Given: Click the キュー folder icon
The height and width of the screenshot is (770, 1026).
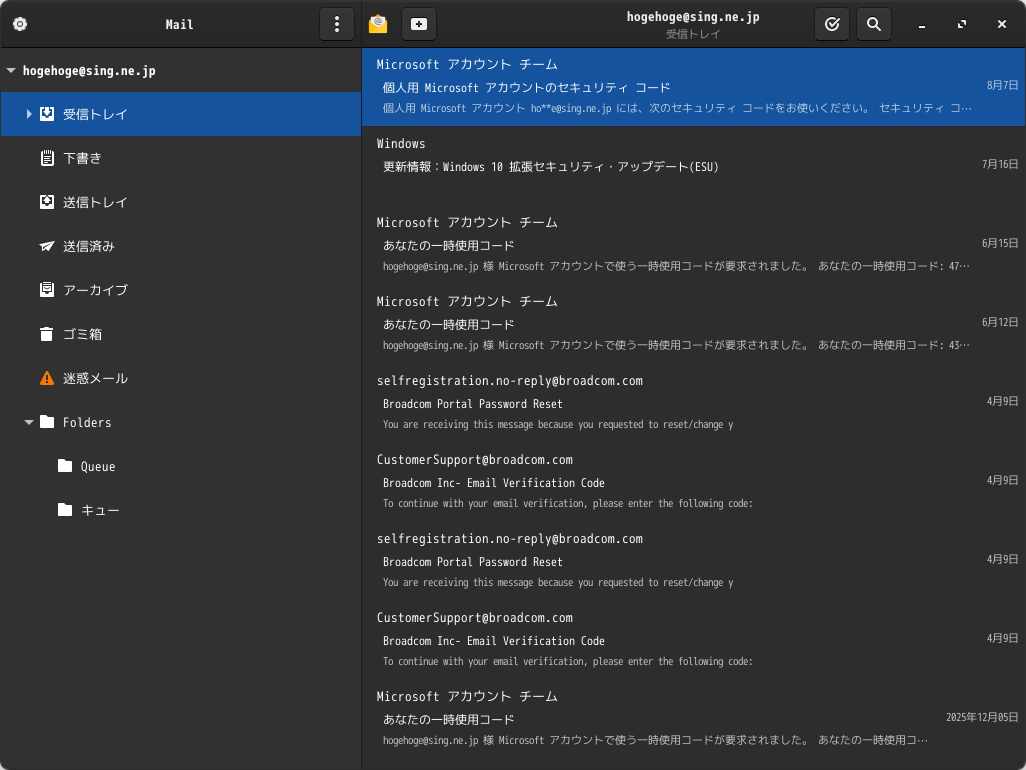Looking at the screenshot, I should coord(65,510).
